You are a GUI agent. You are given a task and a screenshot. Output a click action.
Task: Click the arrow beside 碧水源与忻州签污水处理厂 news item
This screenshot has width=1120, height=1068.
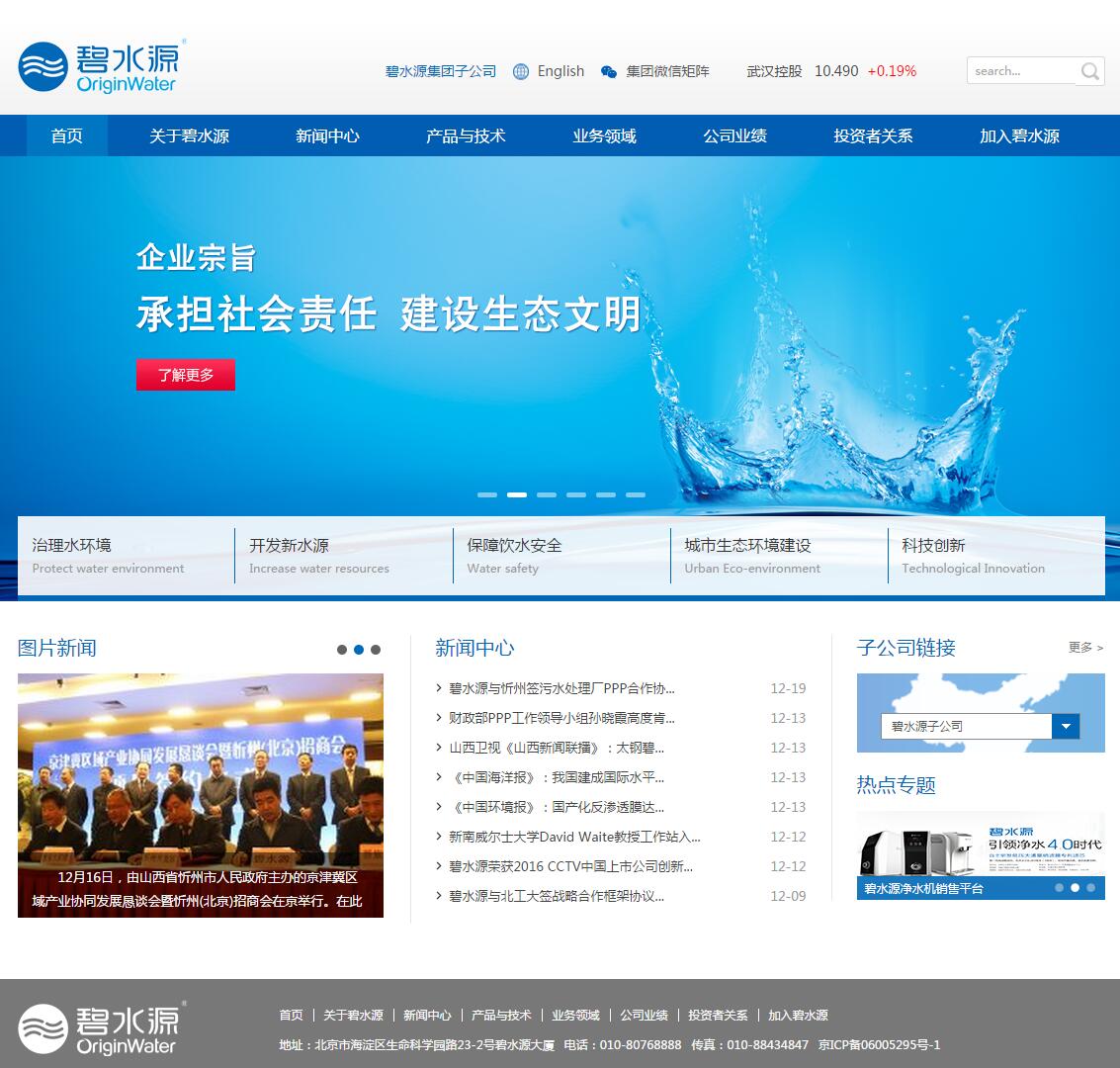coord(439,688)
